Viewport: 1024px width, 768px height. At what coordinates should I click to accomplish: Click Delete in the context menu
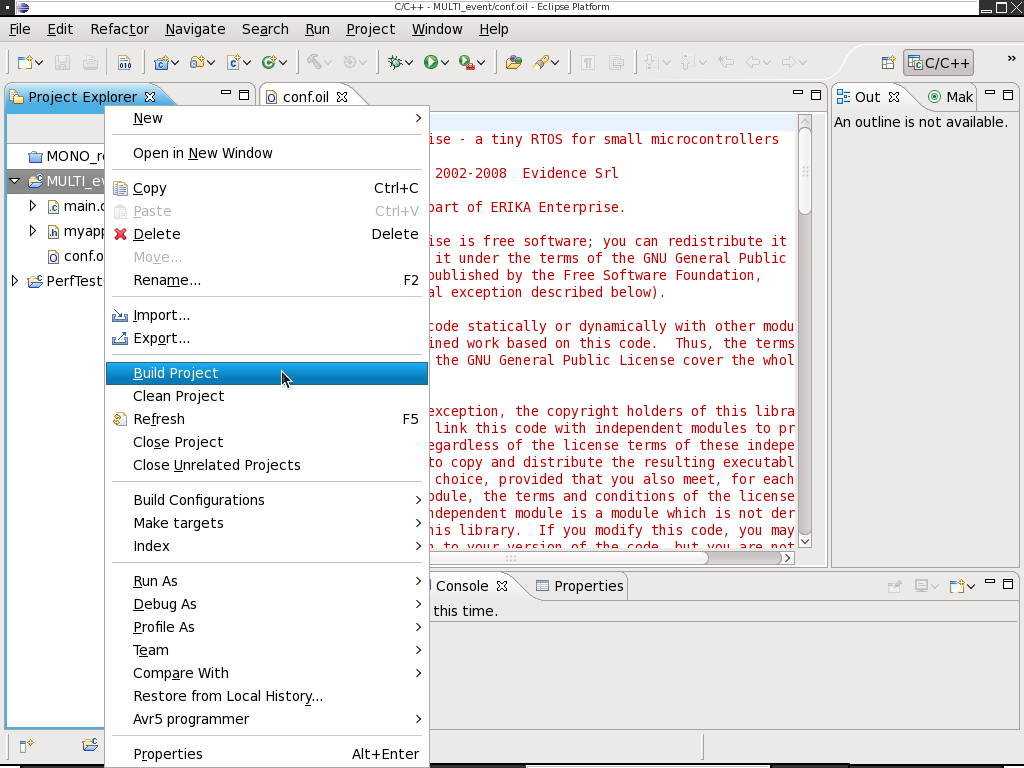tap(266, 234)
